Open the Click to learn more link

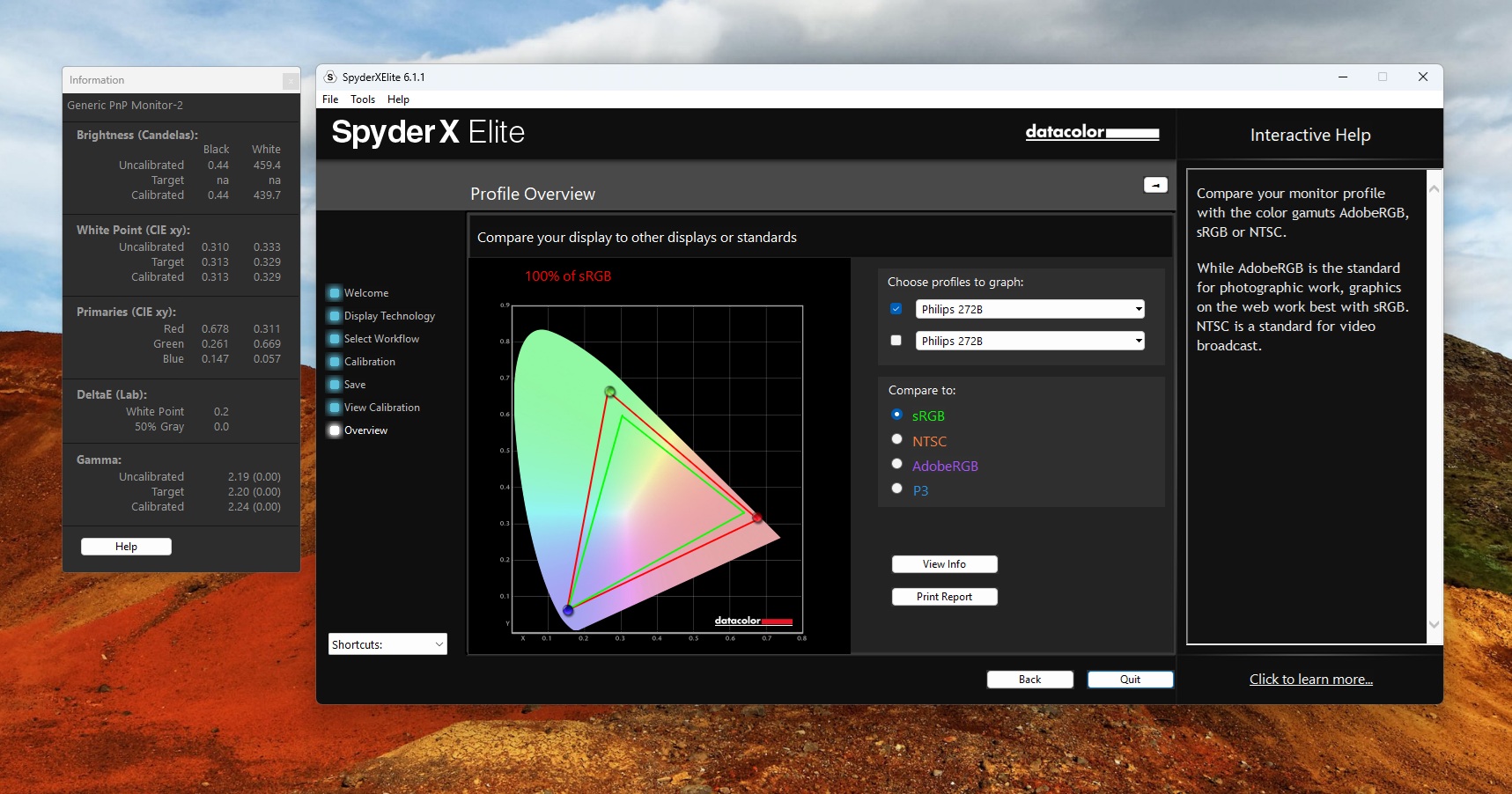[1310, 680]
